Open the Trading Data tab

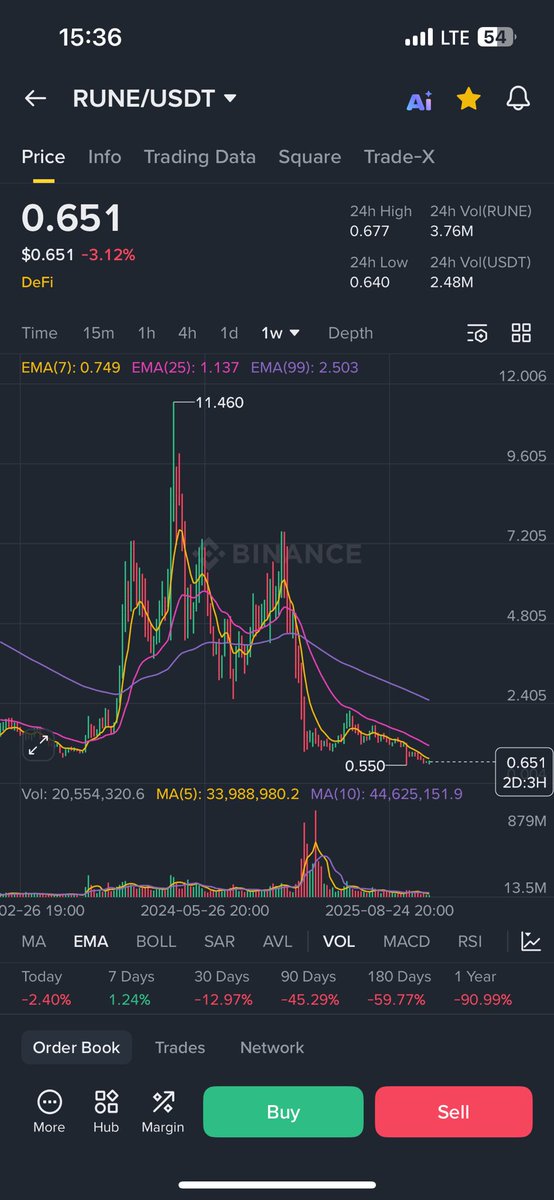click(199, 157)
